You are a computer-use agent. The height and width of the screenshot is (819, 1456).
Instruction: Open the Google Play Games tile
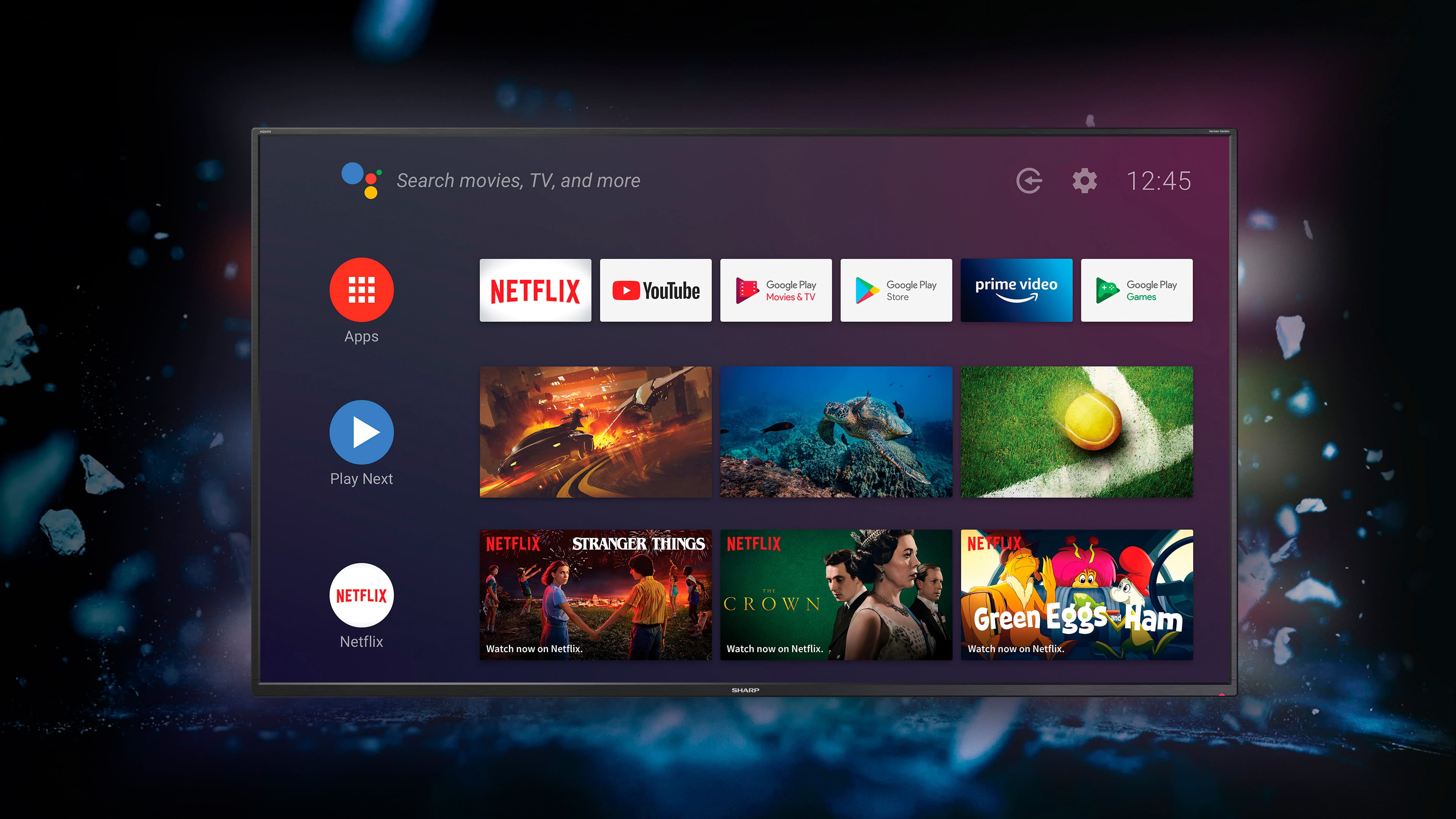pyautogui.click(x=1137, y=290)
